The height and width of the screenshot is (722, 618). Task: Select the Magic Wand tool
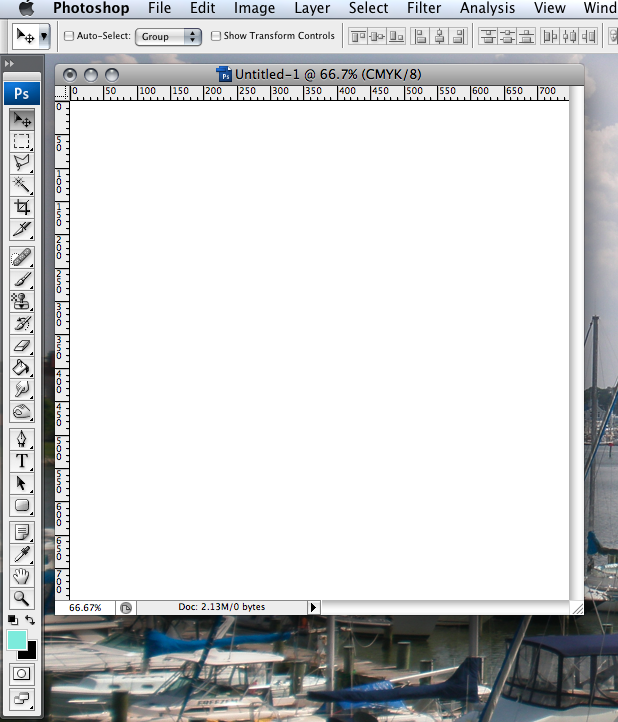point(22,185)
